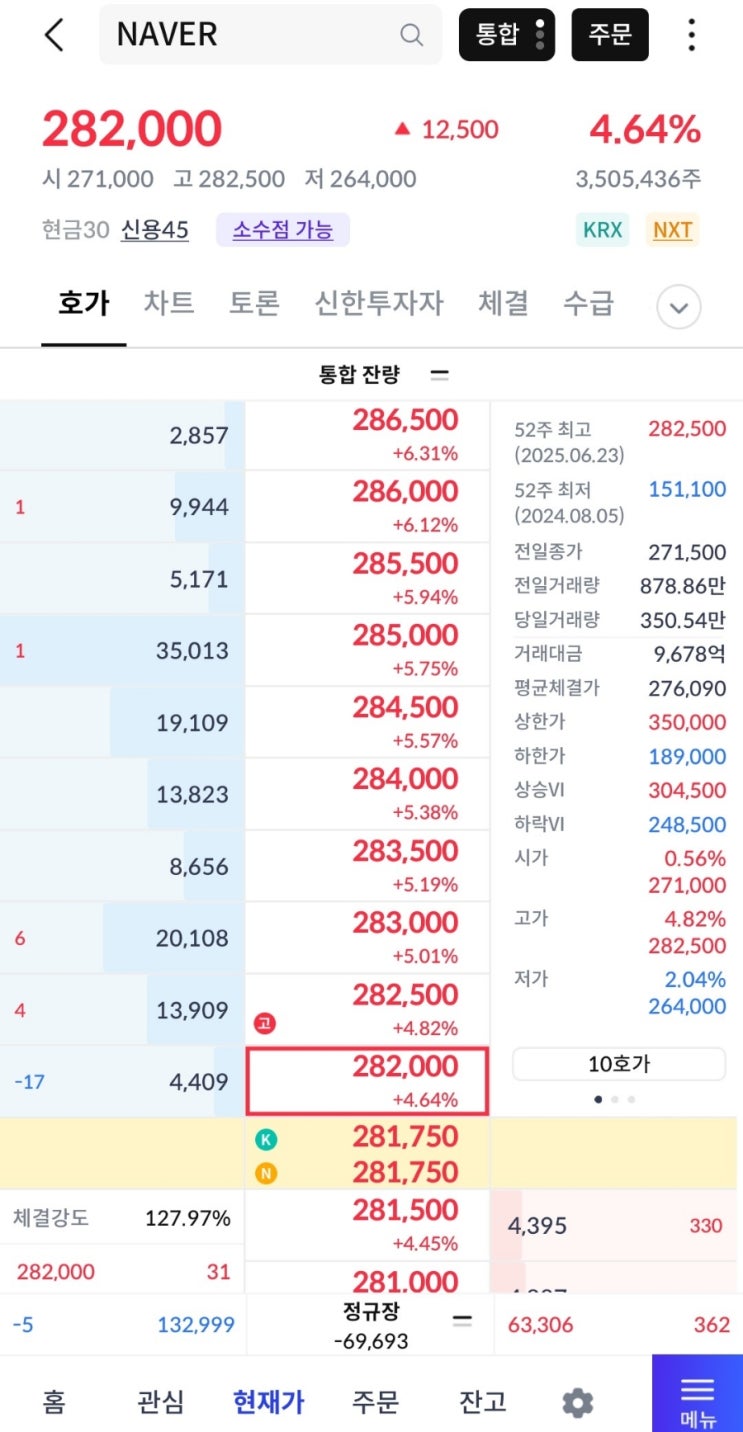Switch to the 토론 tab

tap(254, 303)
